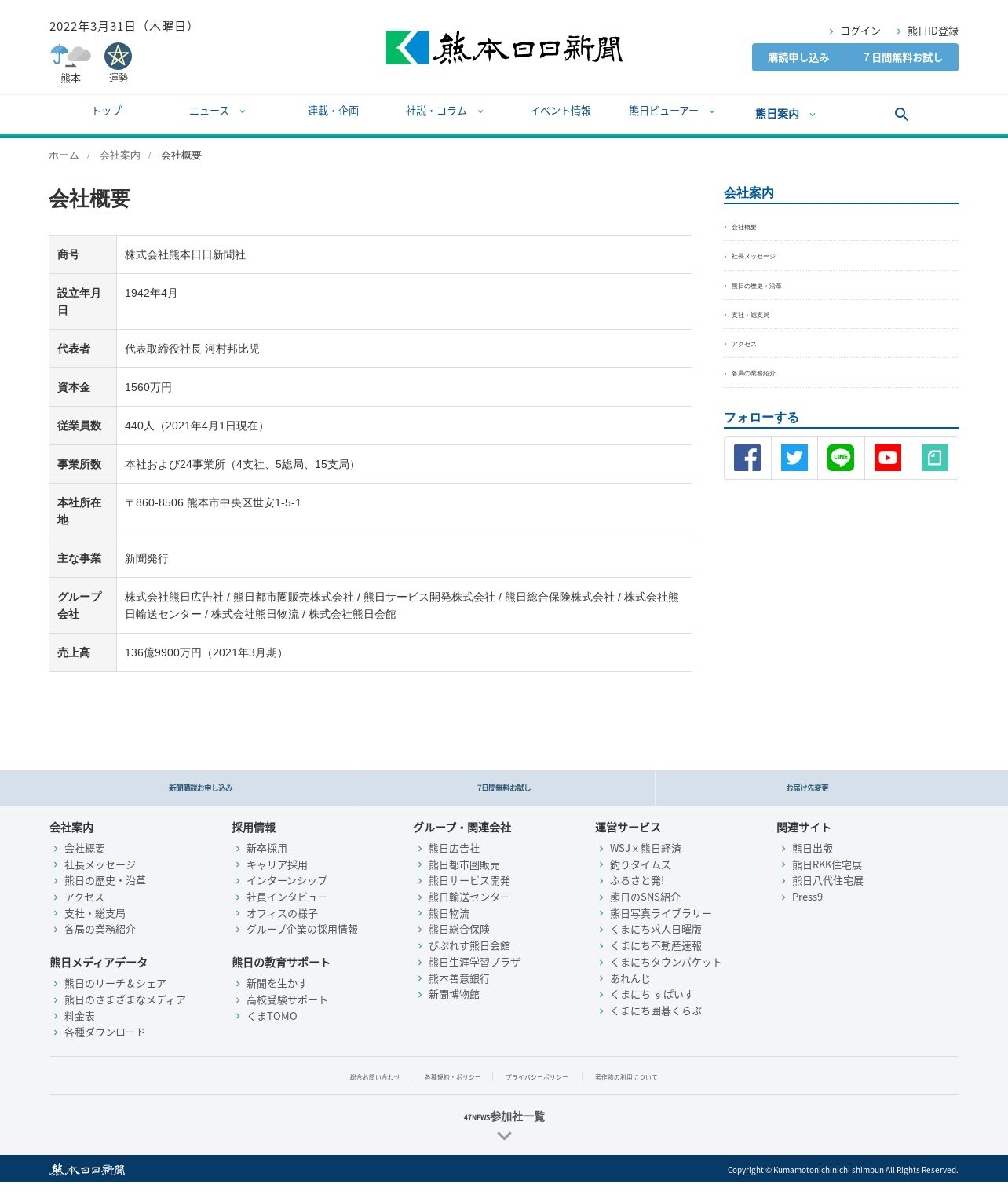Open the ログイン link
Screen dimensions: 1008x1195
click(x=860, y=31)
